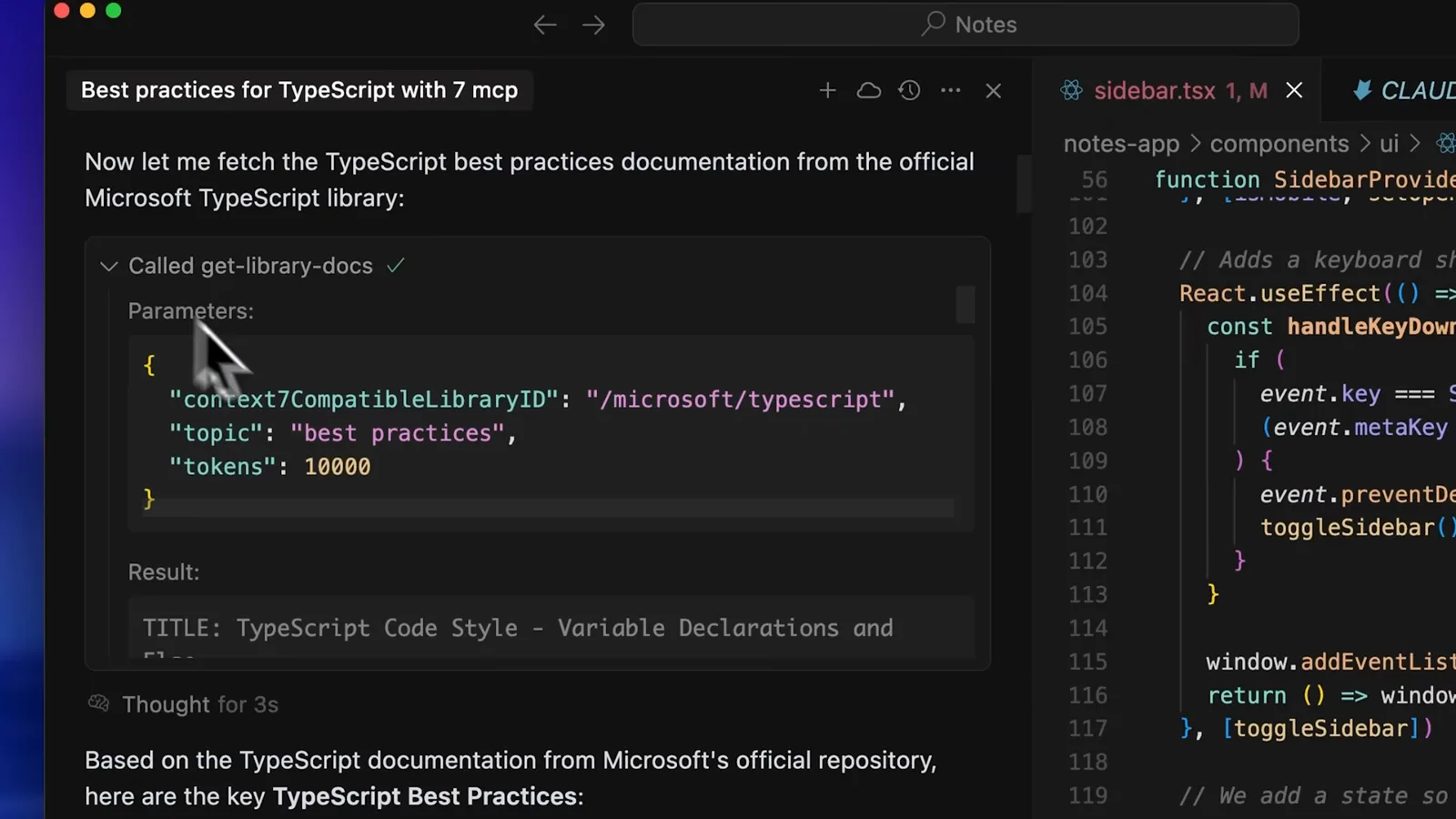Click the 'Thought for 3s' label

click(x=200, y=704)
